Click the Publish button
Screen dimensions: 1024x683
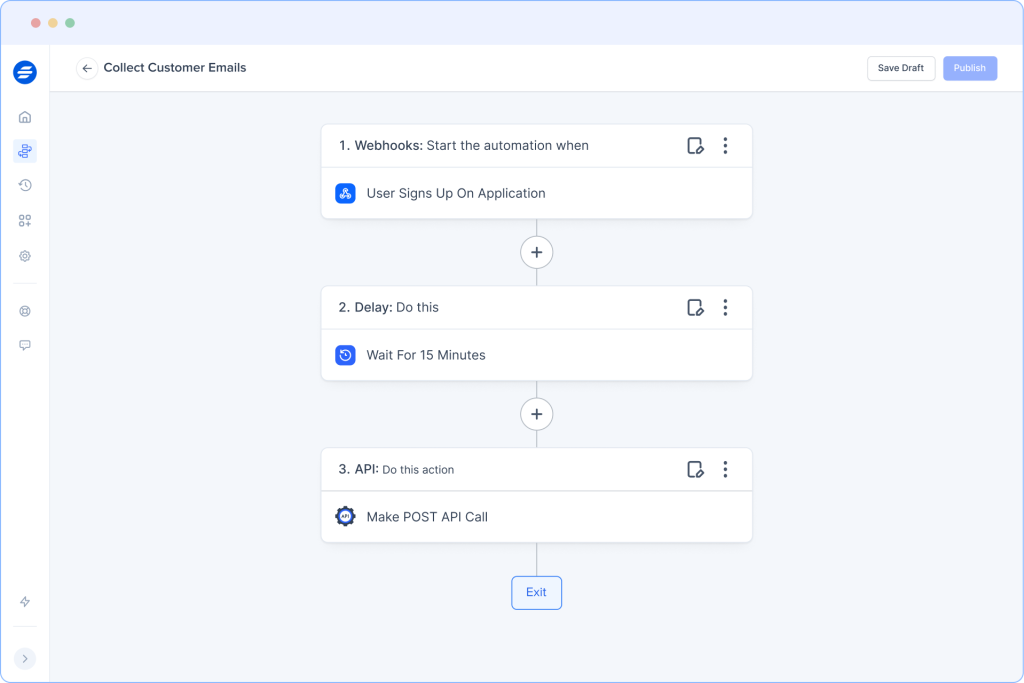[x=969, y=68]
